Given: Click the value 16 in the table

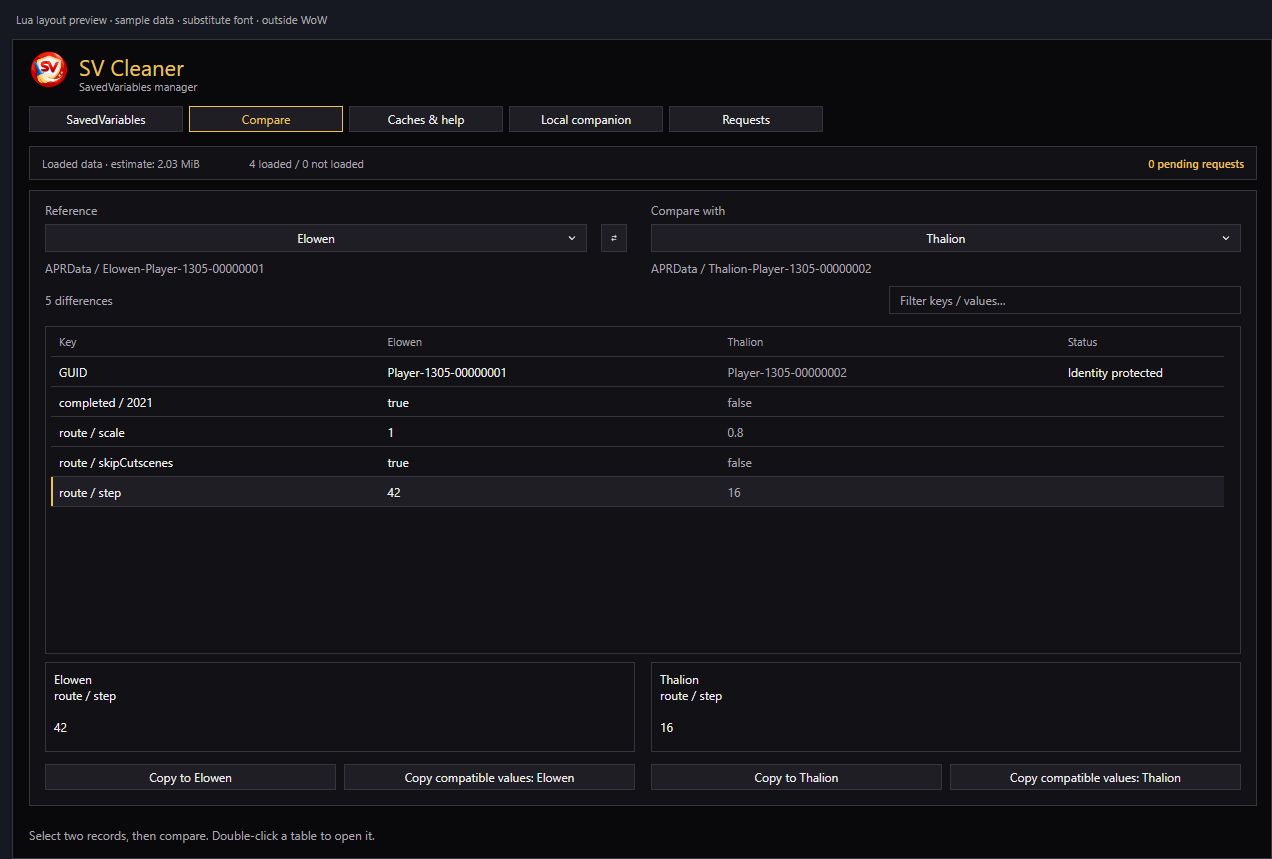Looking at the screenshot, I should [x=734, y=492].
